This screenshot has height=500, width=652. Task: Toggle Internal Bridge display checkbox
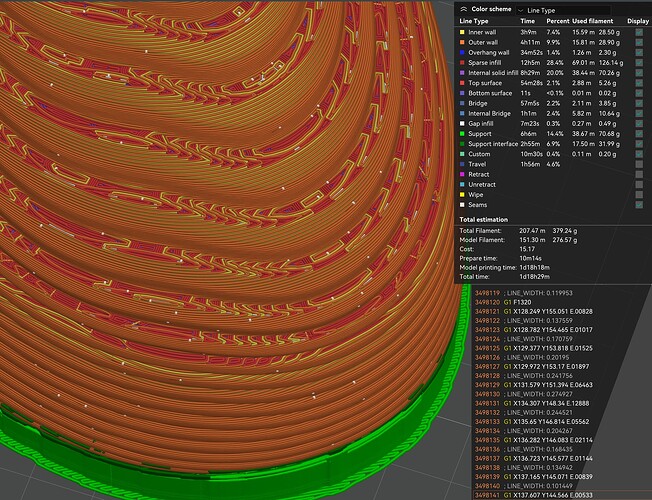[x=639, y=114]
